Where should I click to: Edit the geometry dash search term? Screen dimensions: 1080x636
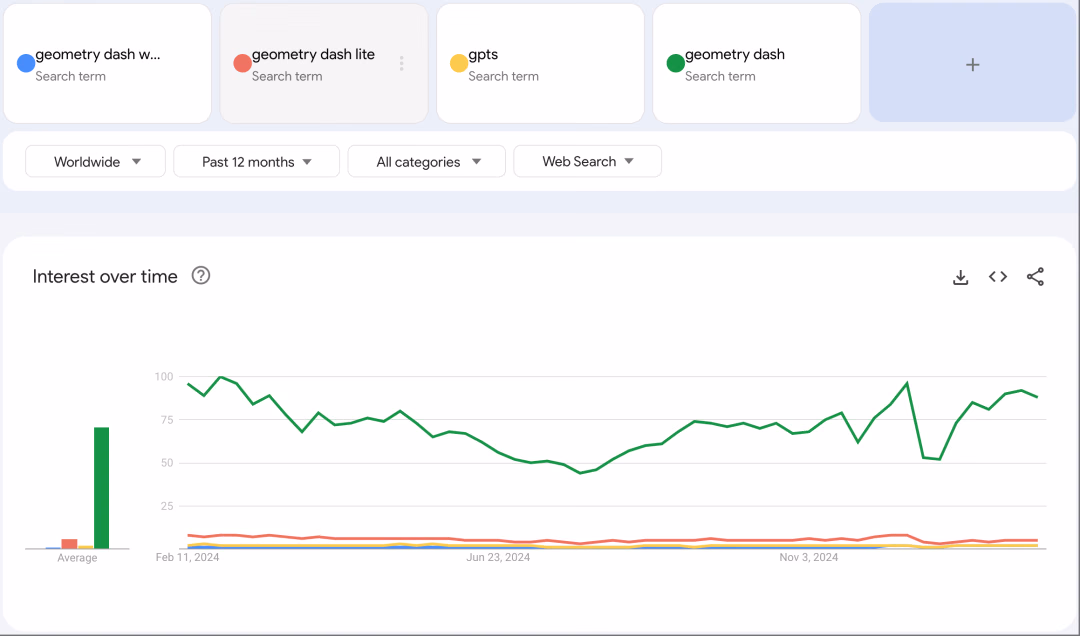point(735,54)
